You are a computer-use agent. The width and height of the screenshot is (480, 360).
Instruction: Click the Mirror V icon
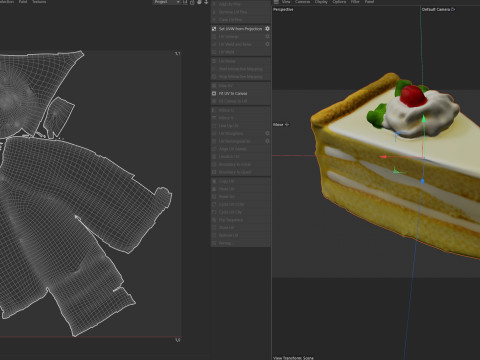214,118
